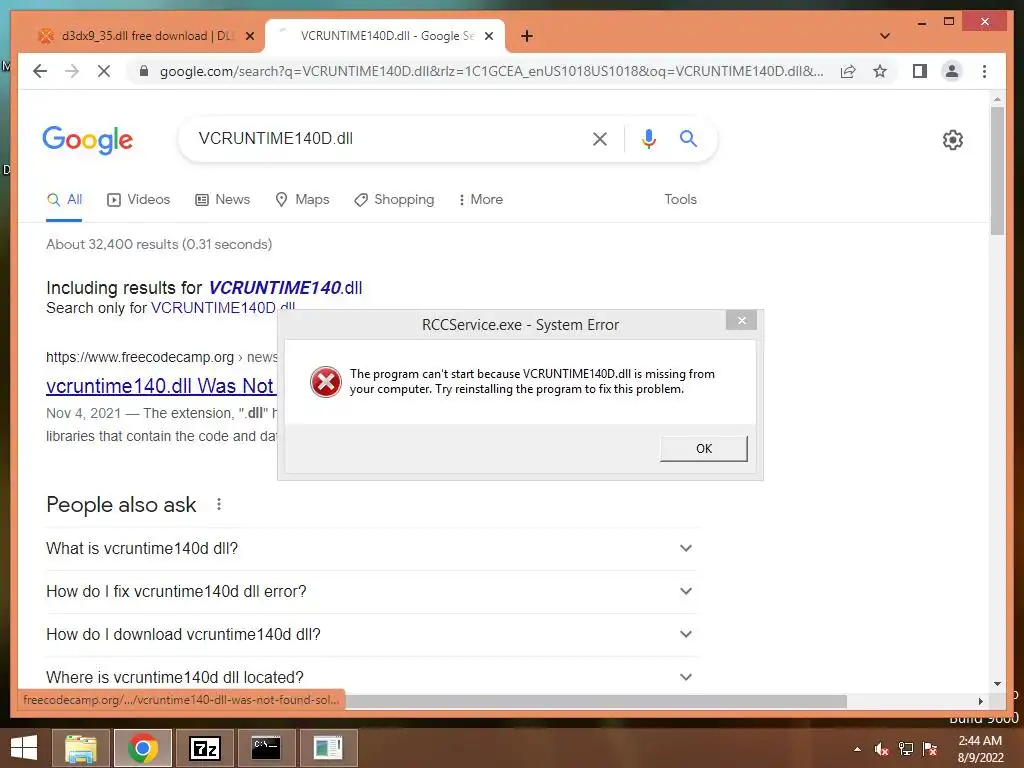1024x768 pixels.
Task: Open Command Prompt from taskbar
Action: 266,748
